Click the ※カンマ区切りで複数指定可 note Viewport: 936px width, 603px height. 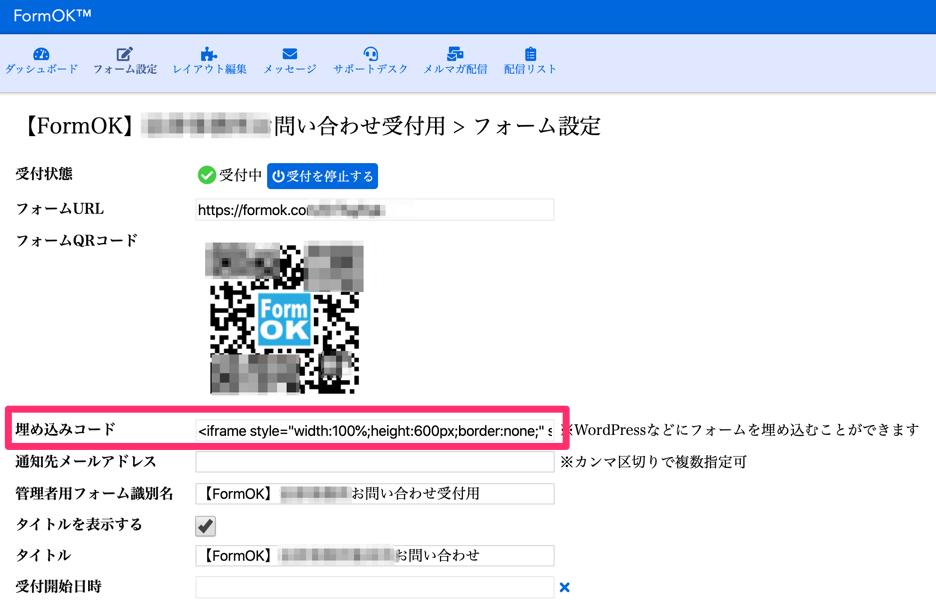click(653, 462)
